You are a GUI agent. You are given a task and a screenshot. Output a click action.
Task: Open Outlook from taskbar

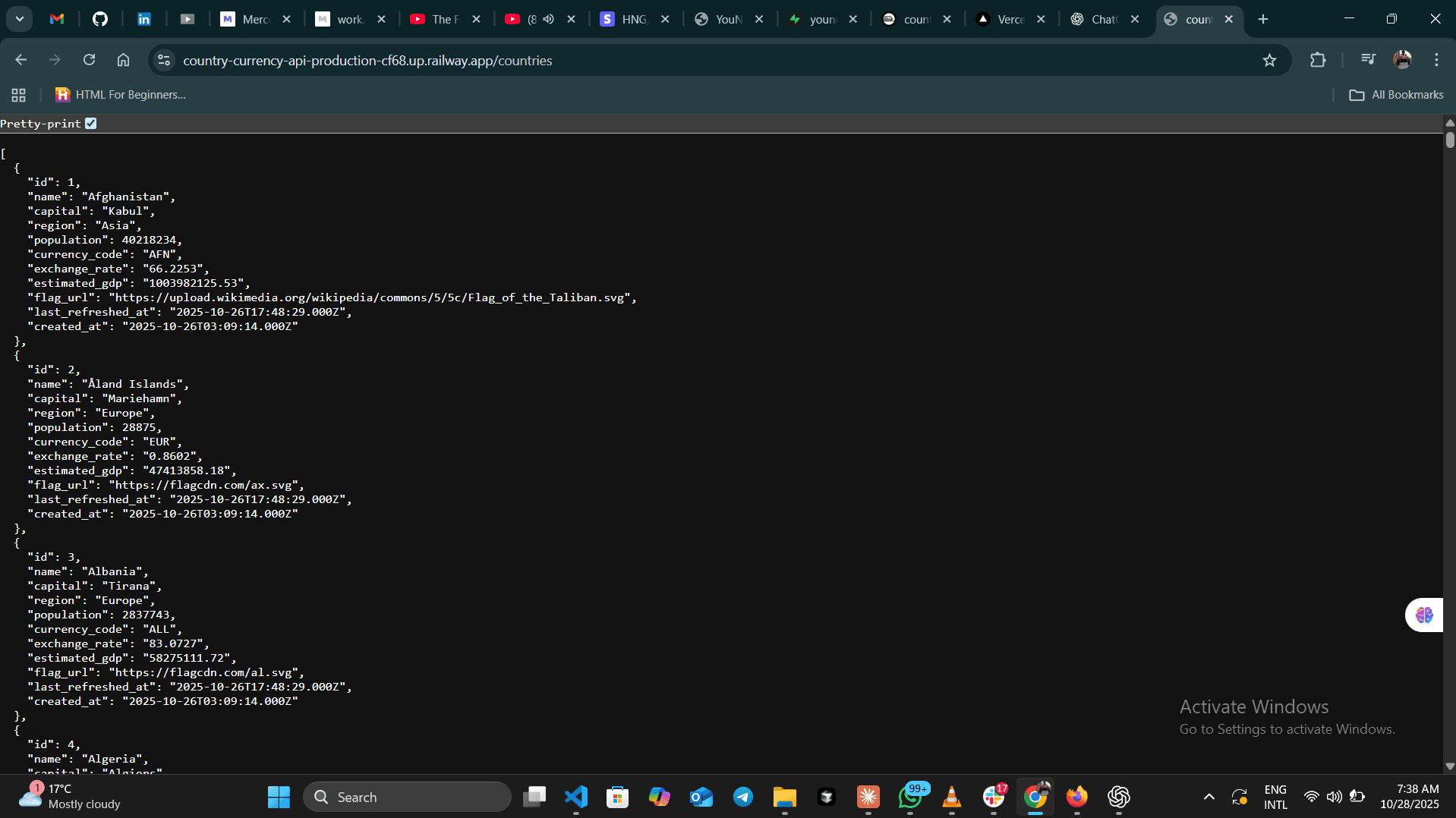[x=701, y=797]
